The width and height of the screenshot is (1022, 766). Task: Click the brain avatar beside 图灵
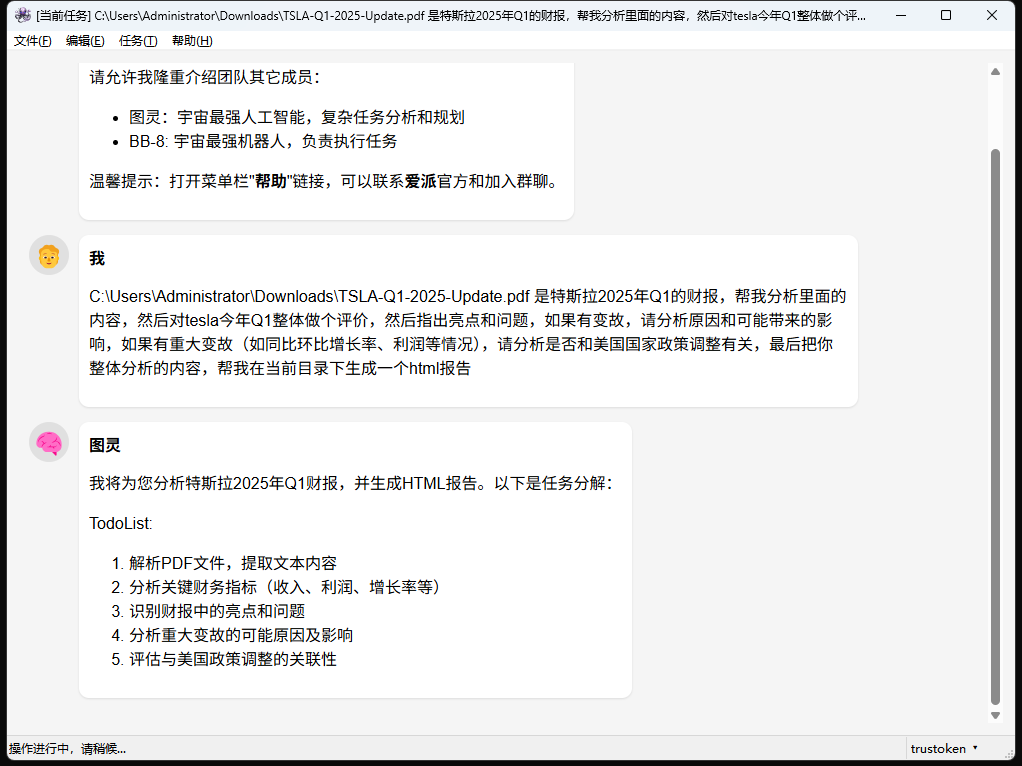tap(49, 442)
